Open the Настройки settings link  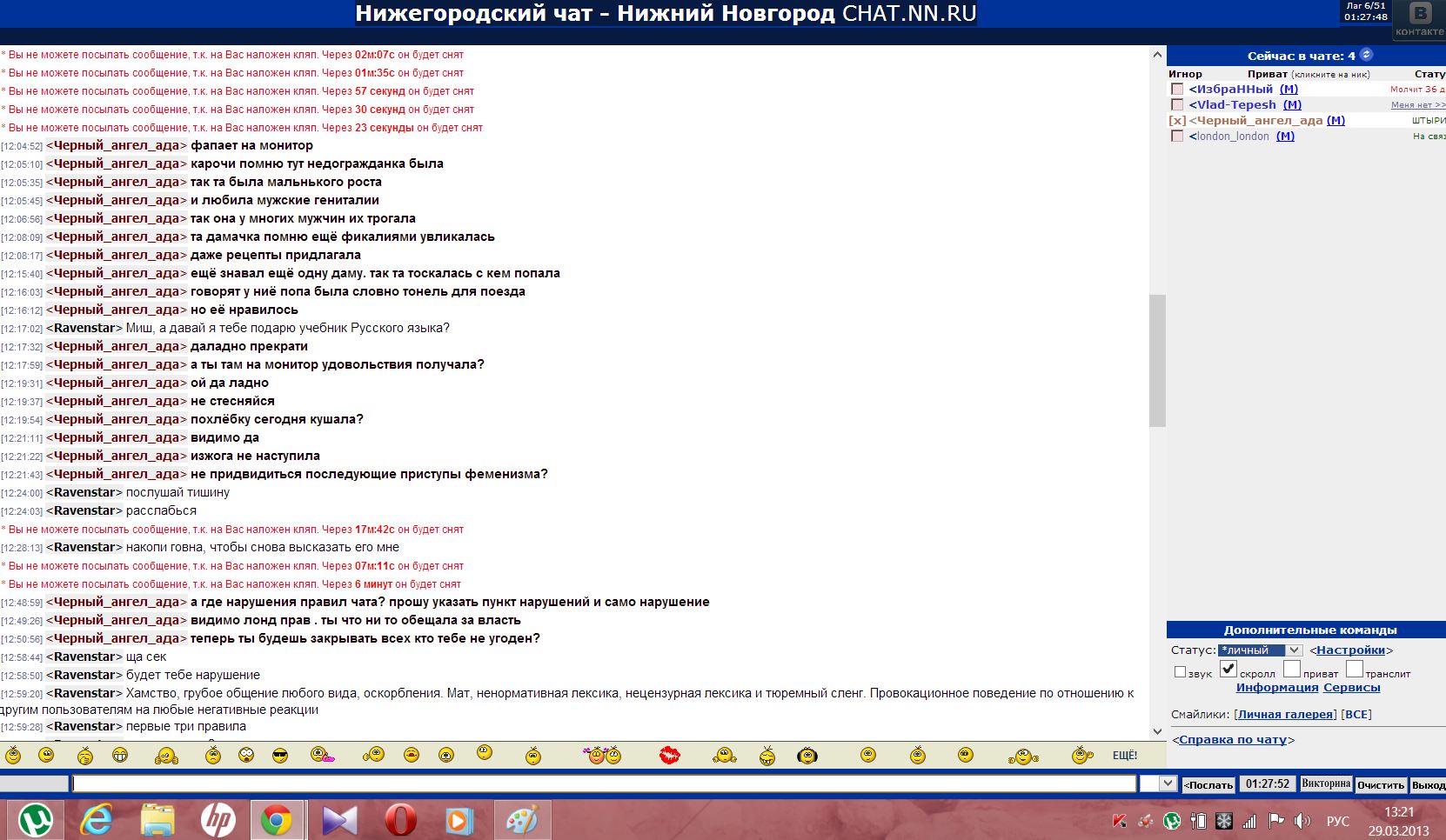pos(1350,650)
